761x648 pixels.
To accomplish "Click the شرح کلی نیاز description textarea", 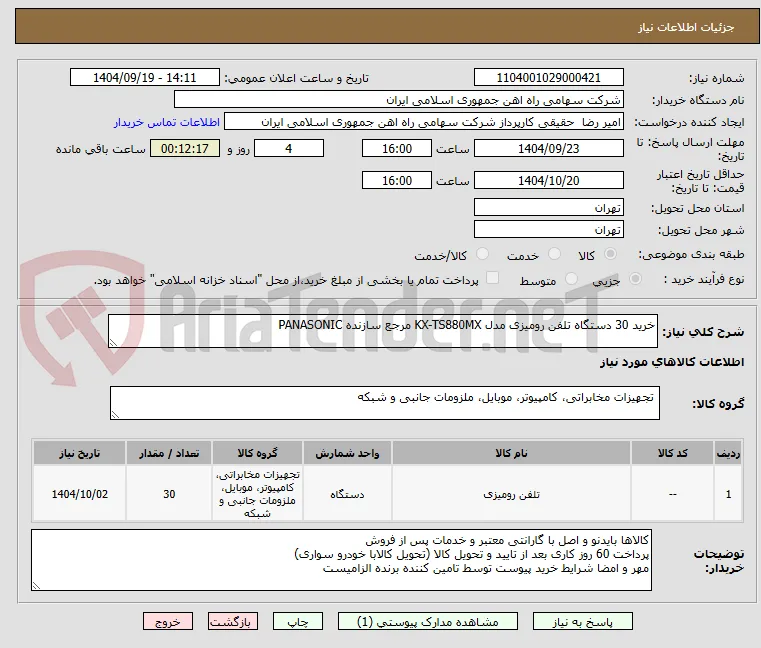I will (x=382, y=331).
